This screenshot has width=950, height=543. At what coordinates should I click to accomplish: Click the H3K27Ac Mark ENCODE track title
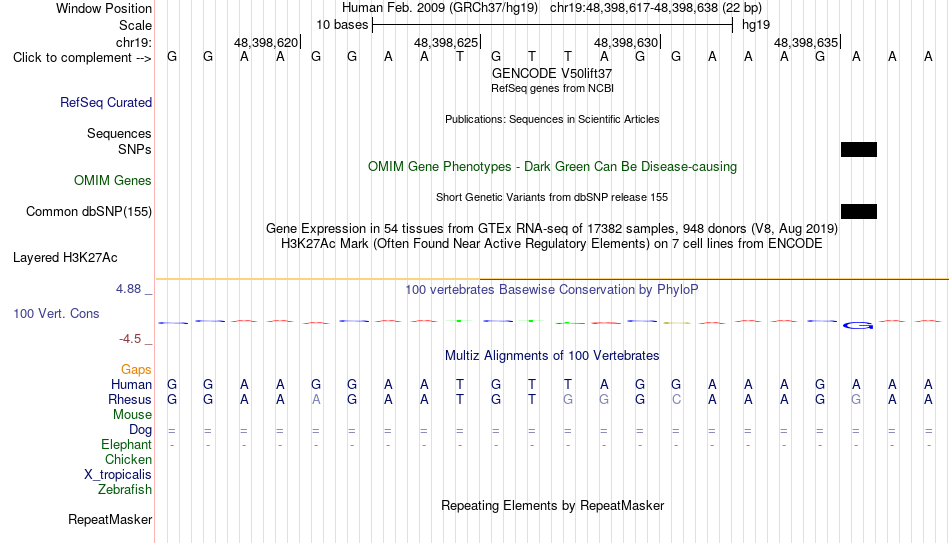click(552, 244)
